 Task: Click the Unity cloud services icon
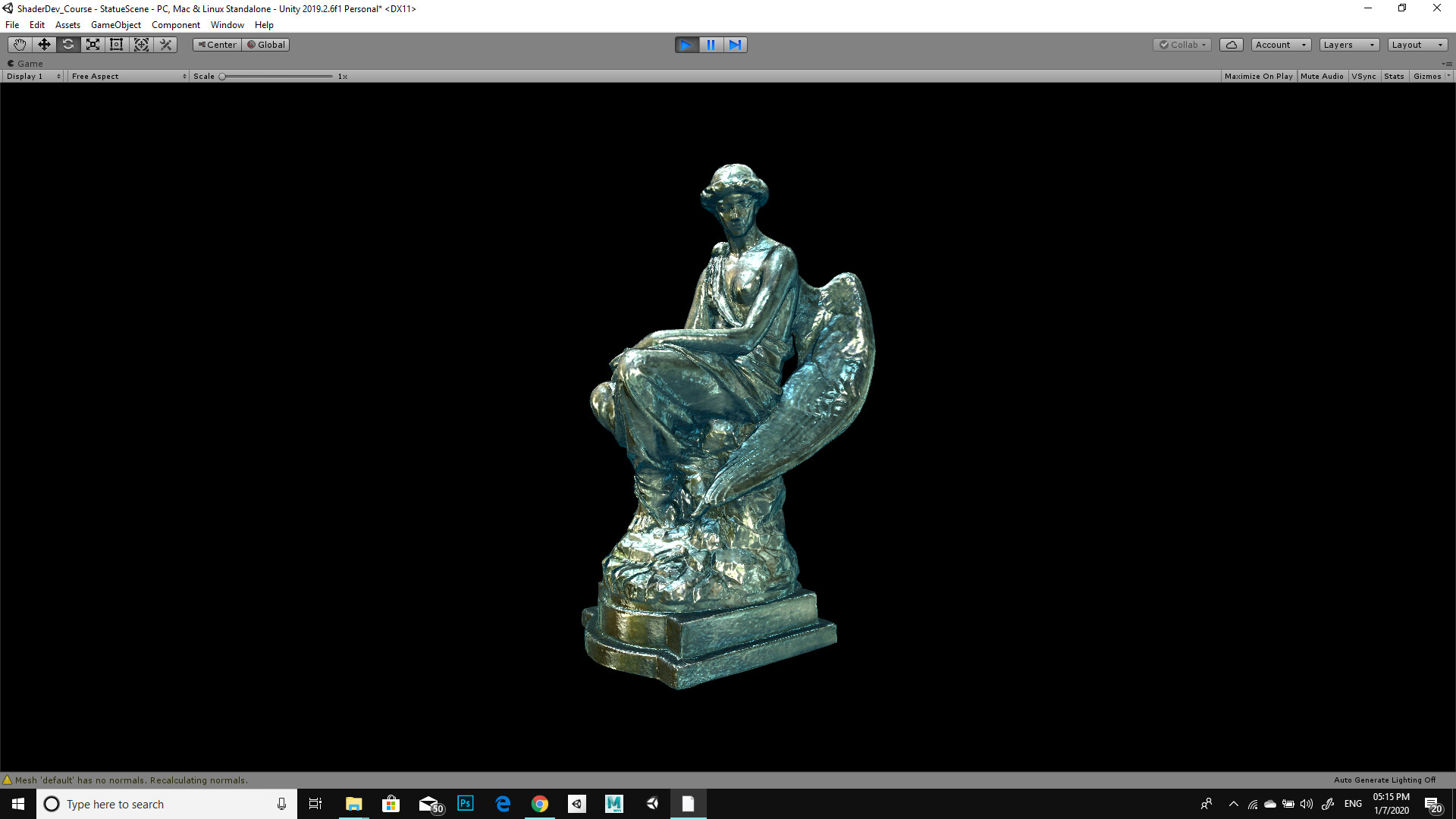1231,44
